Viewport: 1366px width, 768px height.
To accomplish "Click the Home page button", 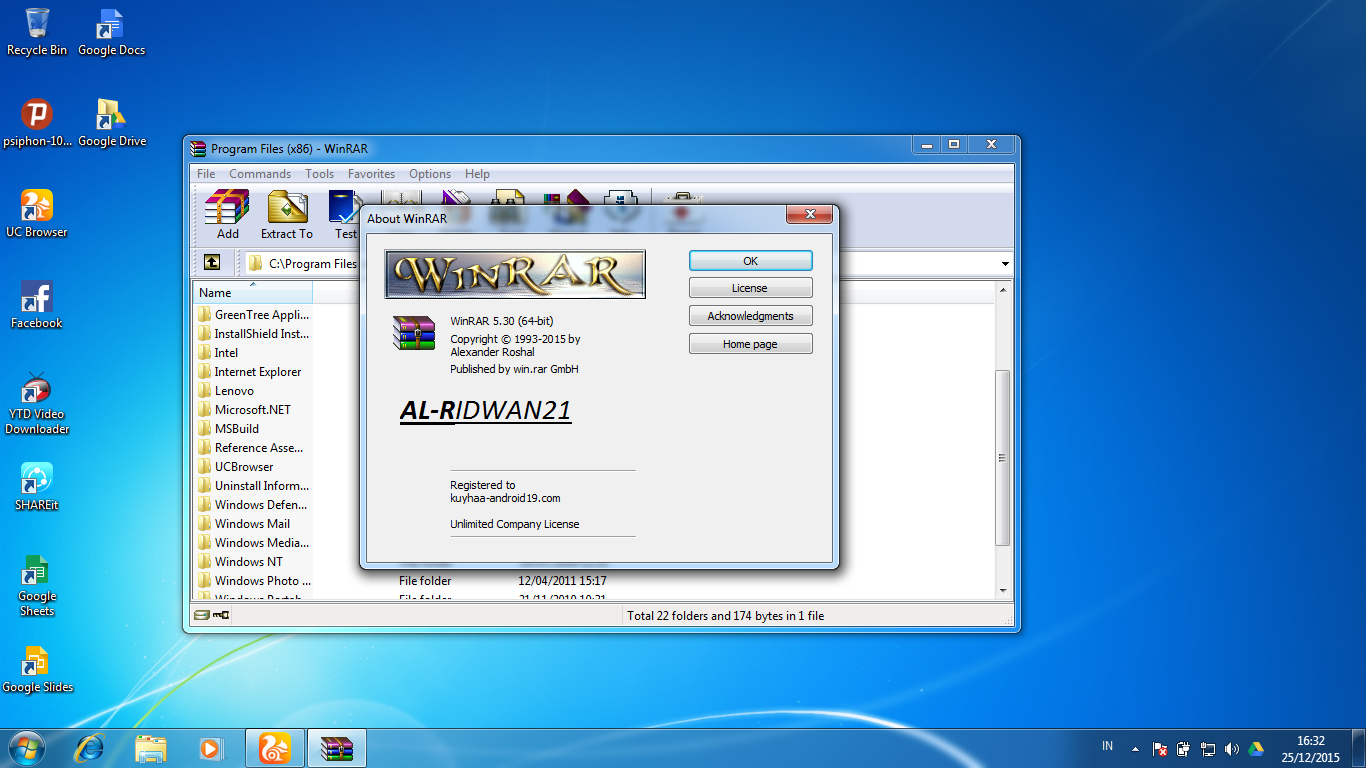I will 750,344.
